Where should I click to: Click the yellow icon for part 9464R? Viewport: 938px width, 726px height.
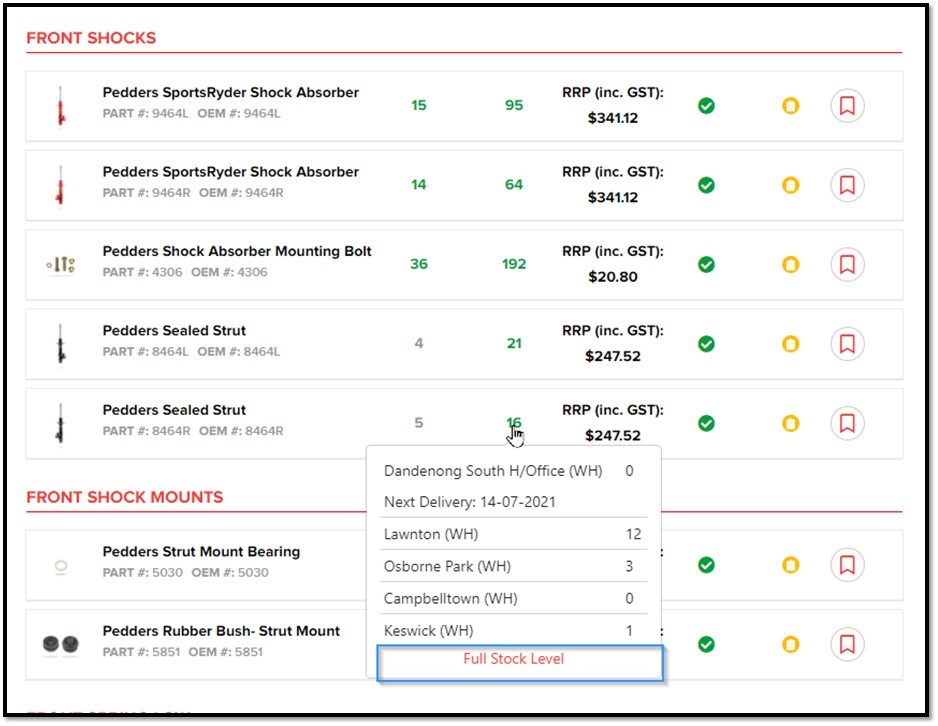(x=790, y=185)
